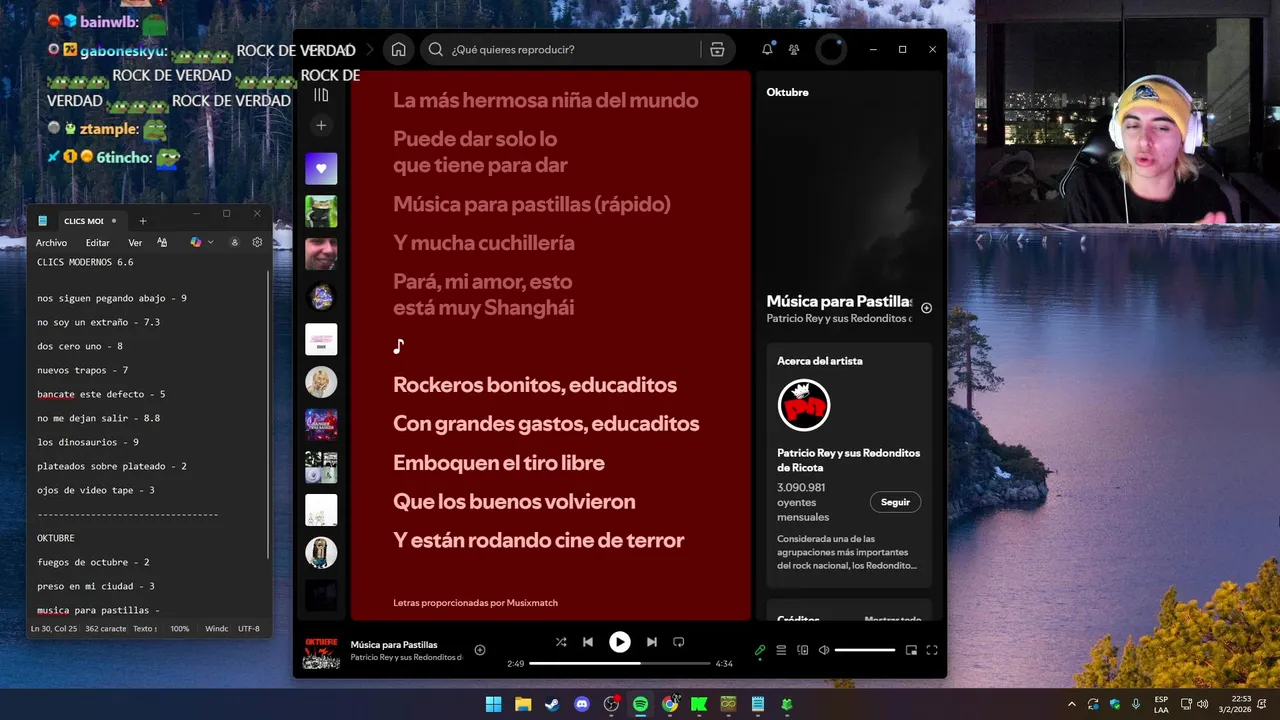Open Patricio Rey y sus Redonditos de Ricota link

click(x=848, y=460)
